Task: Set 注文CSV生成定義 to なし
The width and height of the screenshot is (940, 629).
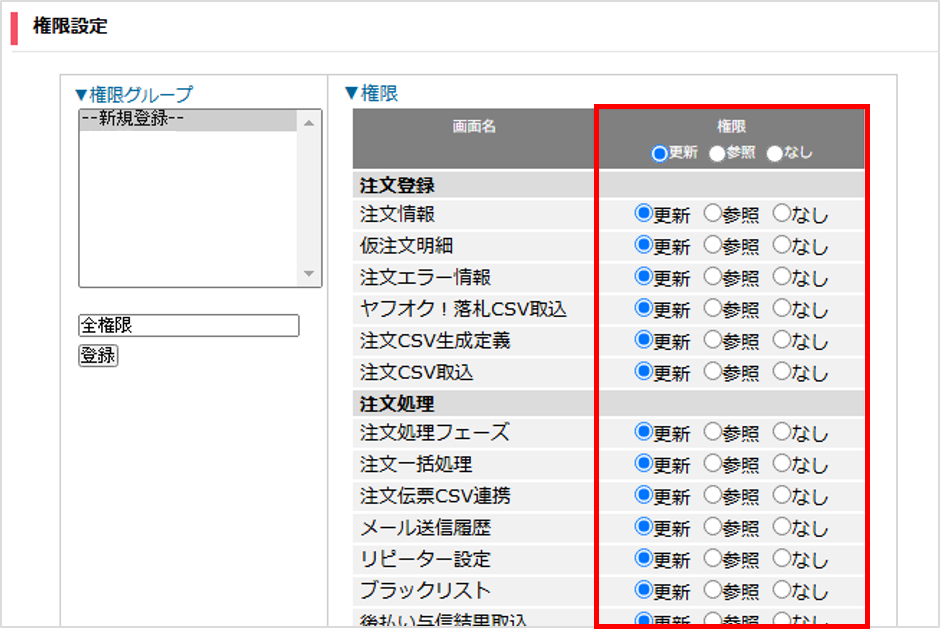Action: (782, 340)
